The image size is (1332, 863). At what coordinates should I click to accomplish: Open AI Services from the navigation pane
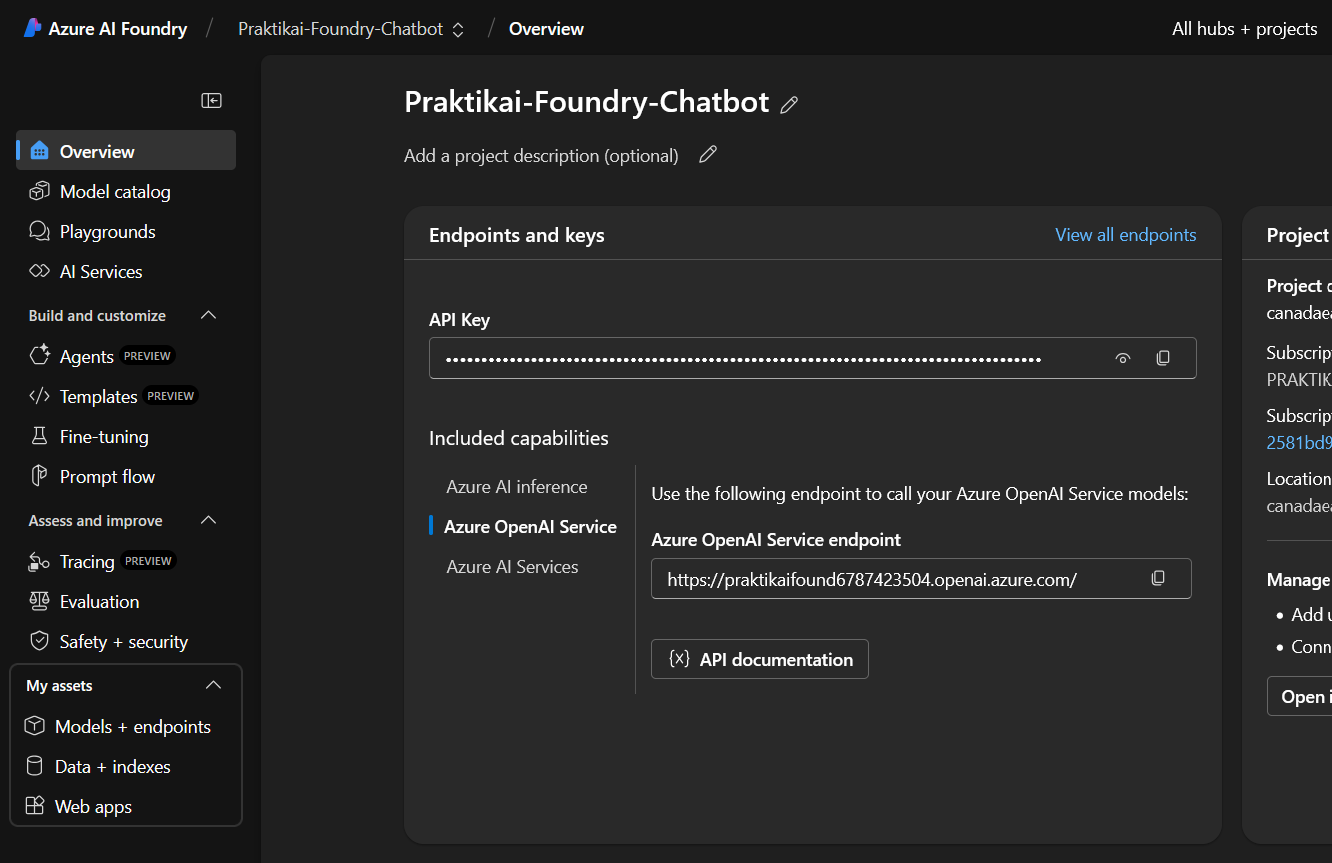pyautogui.click(x=101, y=271)
